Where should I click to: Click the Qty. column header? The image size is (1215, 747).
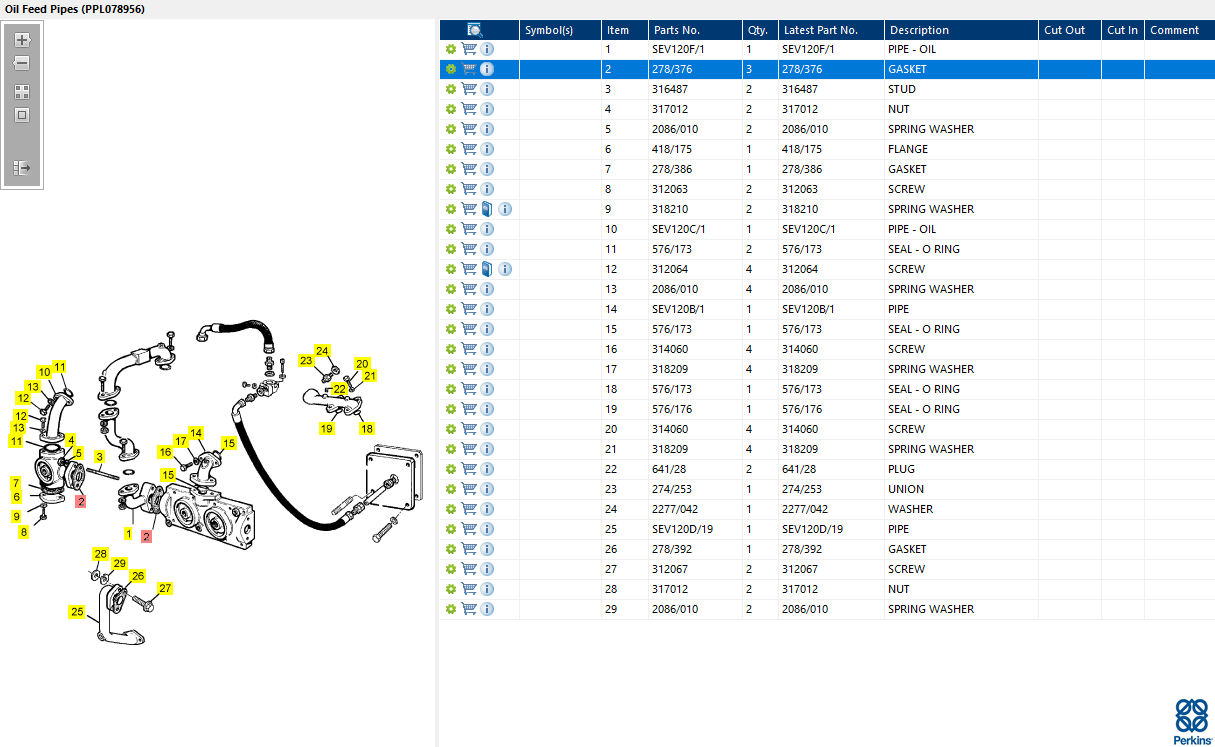tap(760, 30)
